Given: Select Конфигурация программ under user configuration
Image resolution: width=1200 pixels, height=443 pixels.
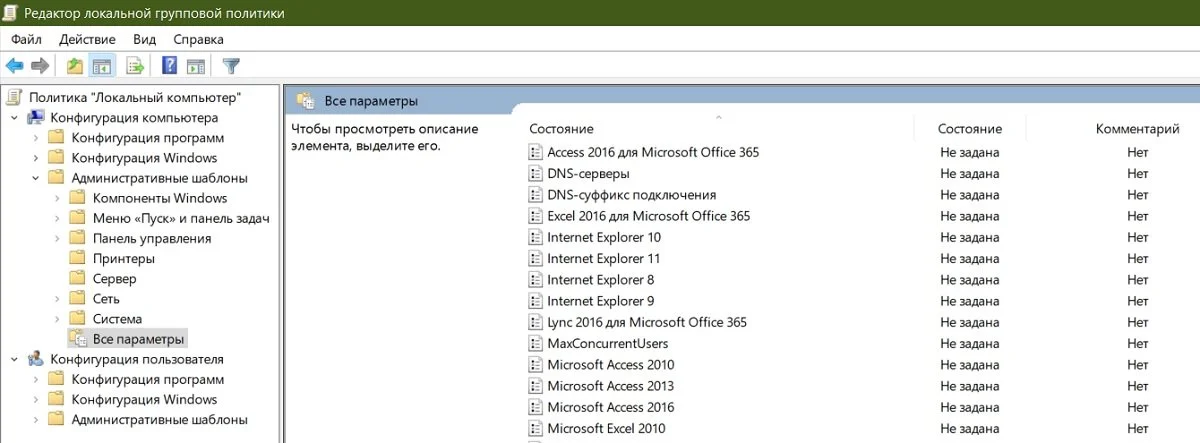Looking at the screenshot, I should click(148, 380).
